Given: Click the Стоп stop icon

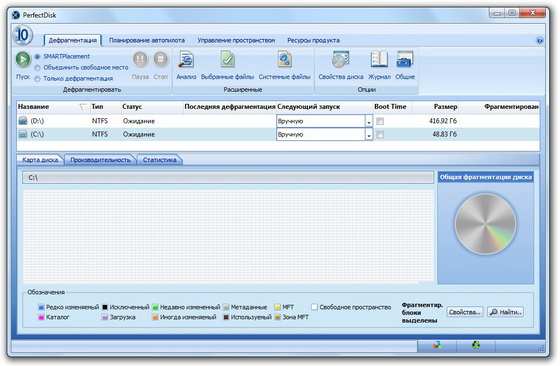Looking at the screenshot, I should coord(161,59).
